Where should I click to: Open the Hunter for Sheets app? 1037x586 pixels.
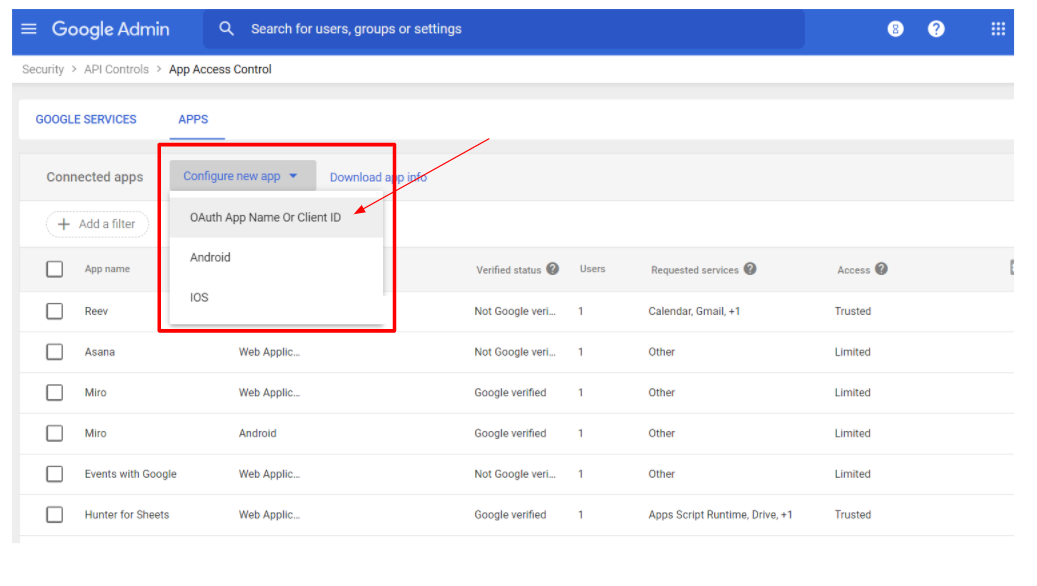(x=127, y=515)
